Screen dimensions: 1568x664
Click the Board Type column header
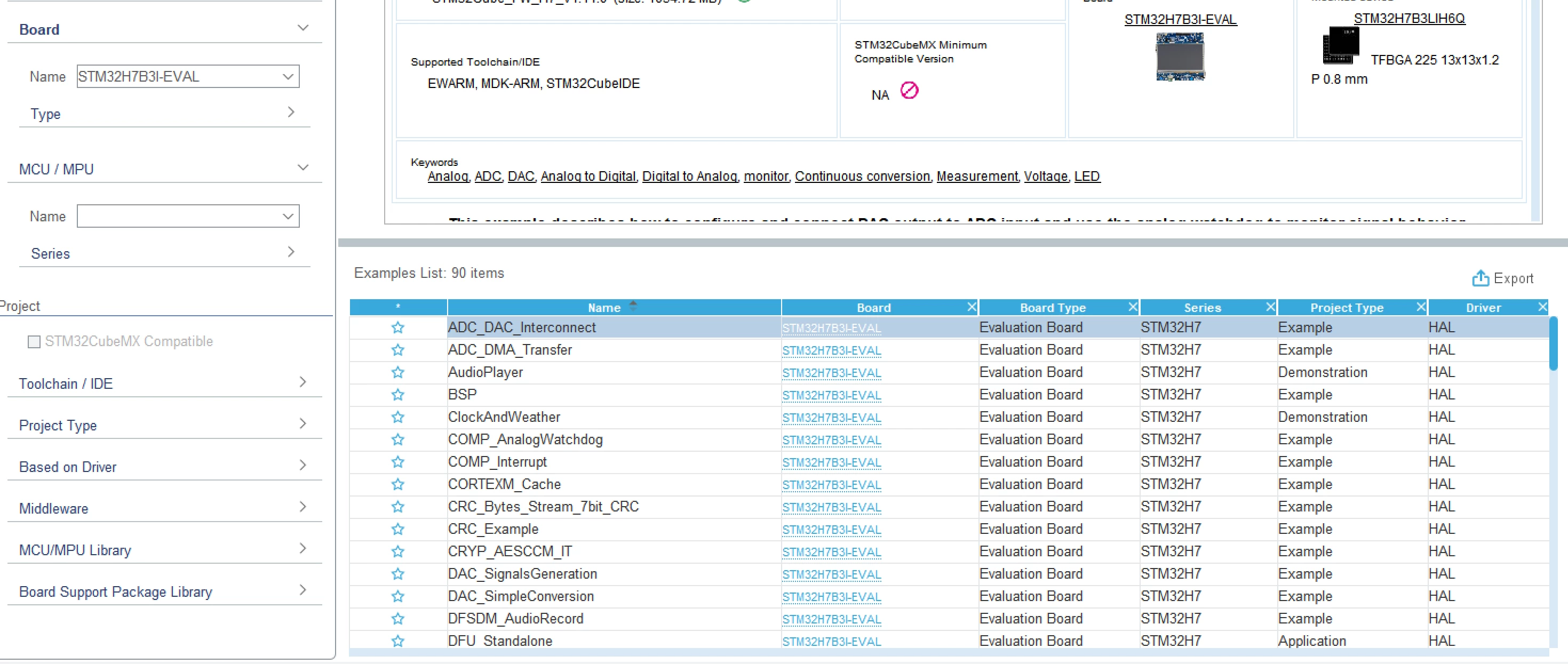pyautogui.click(x=1053, y=307)
